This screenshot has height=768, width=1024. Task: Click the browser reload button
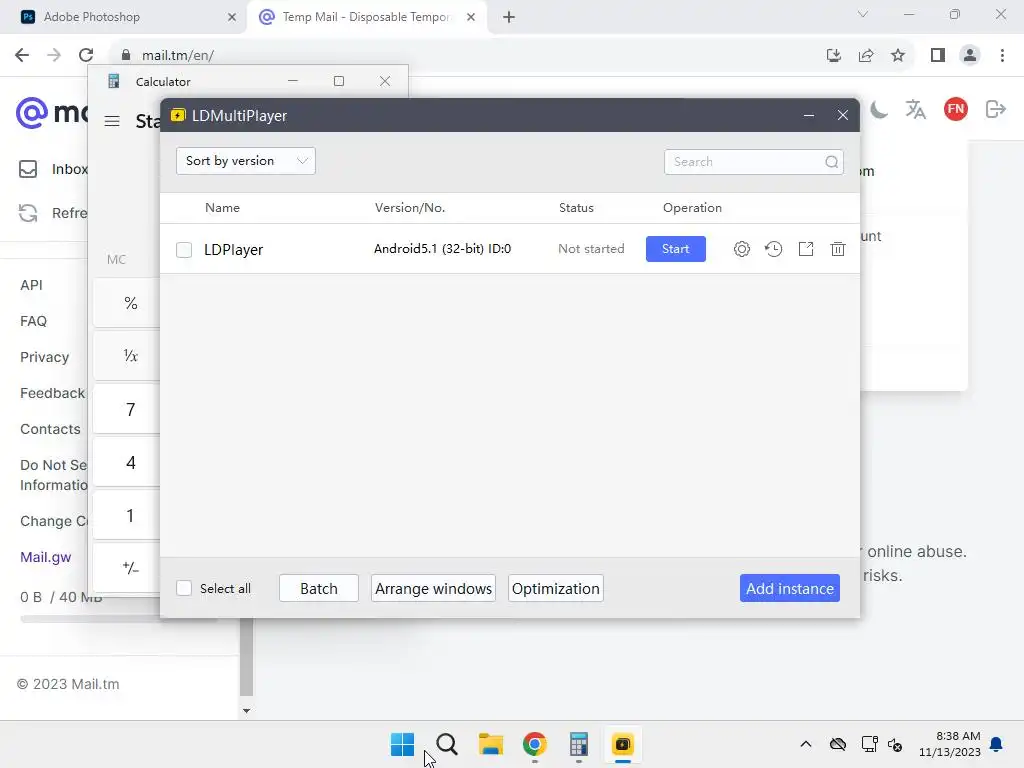(86, 55)
